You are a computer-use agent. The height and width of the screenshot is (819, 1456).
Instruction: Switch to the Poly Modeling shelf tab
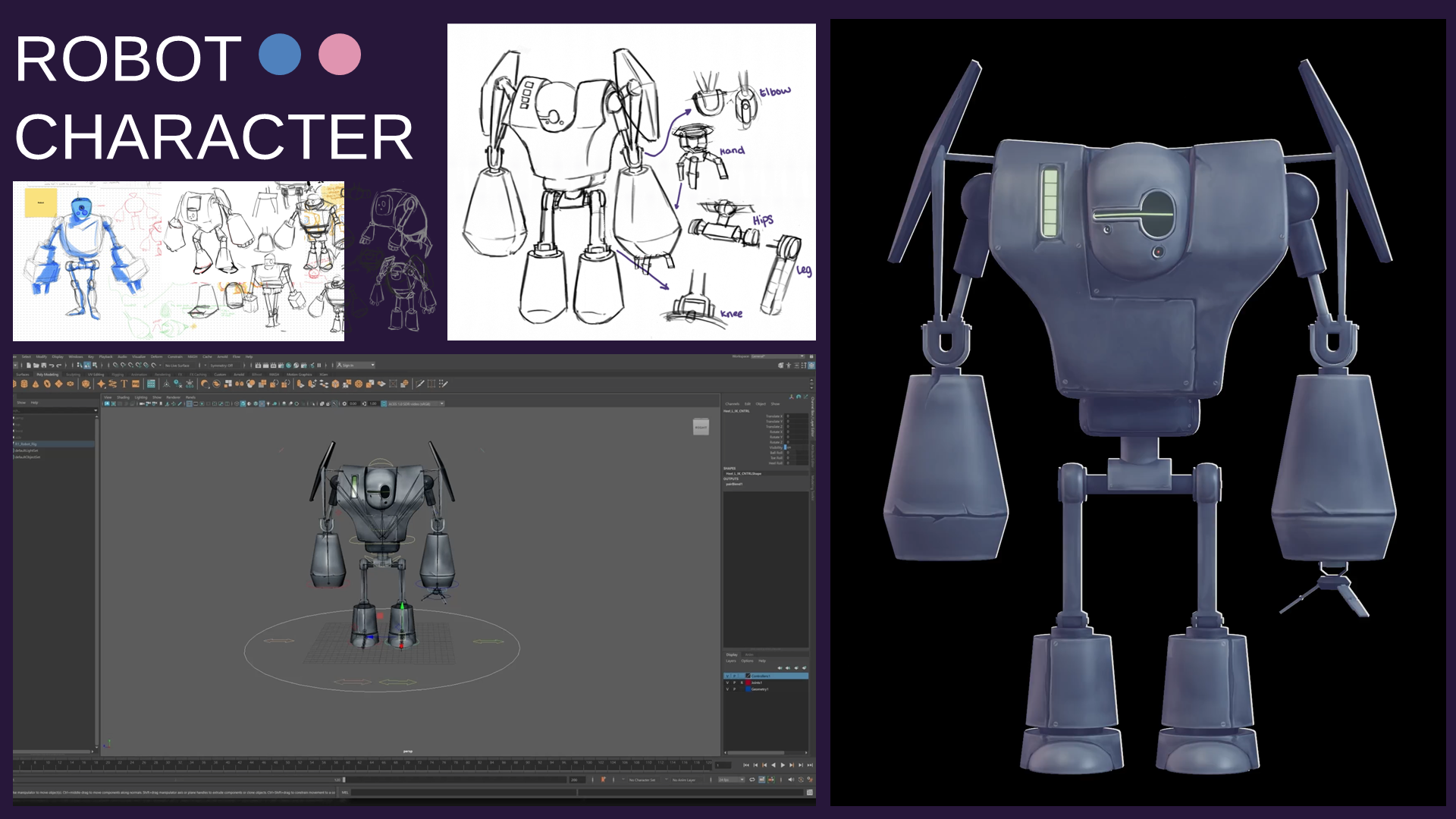(47, 375)
